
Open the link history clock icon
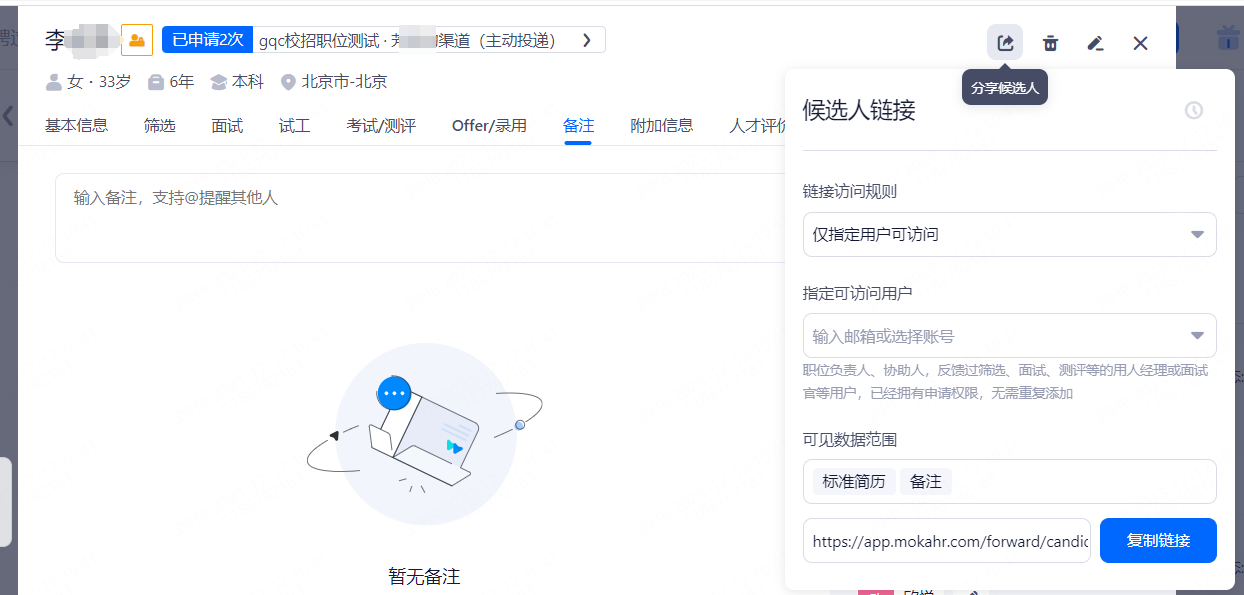tap(1194, 110)
